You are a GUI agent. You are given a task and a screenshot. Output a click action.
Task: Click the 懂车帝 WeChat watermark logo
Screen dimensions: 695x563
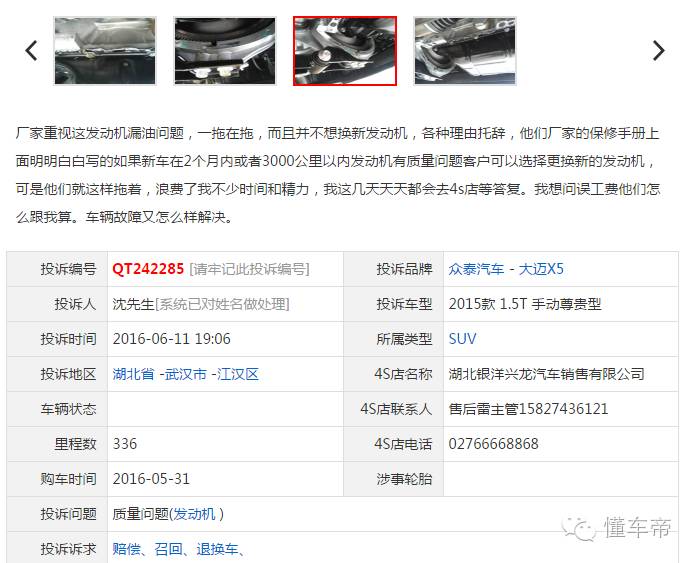(x=617, y=528)
